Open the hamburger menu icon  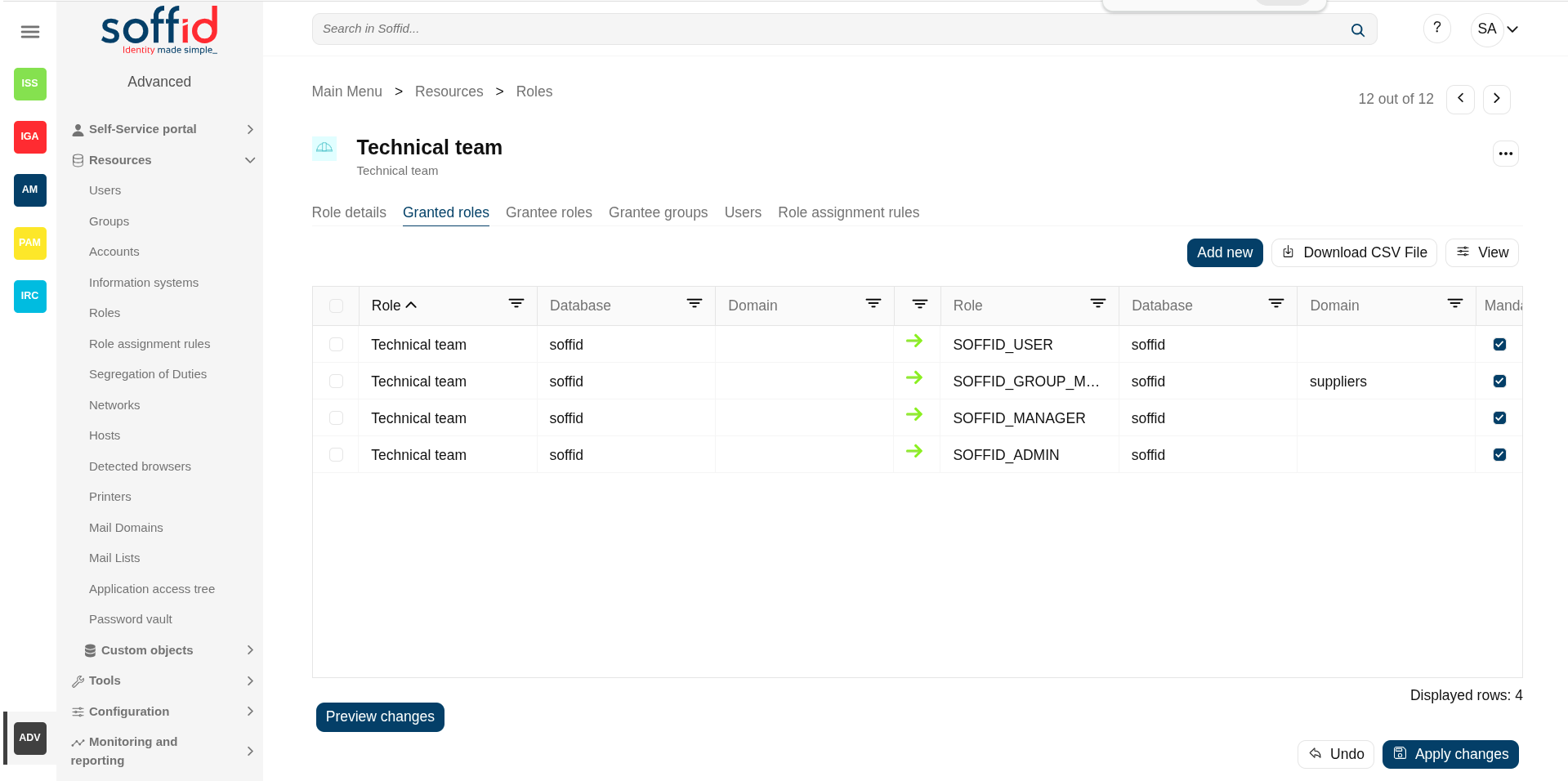pyautogui.click(x=30, y=32)
